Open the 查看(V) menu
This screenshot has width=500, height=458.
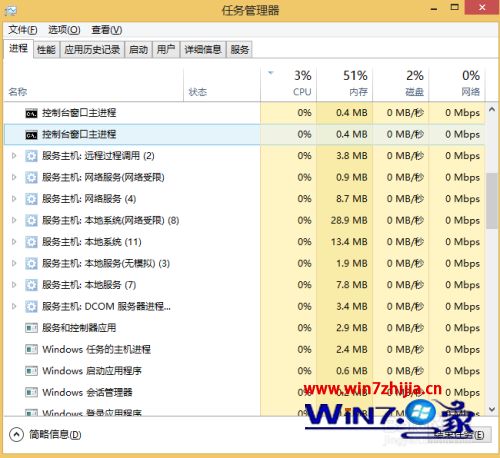[107, 30]
